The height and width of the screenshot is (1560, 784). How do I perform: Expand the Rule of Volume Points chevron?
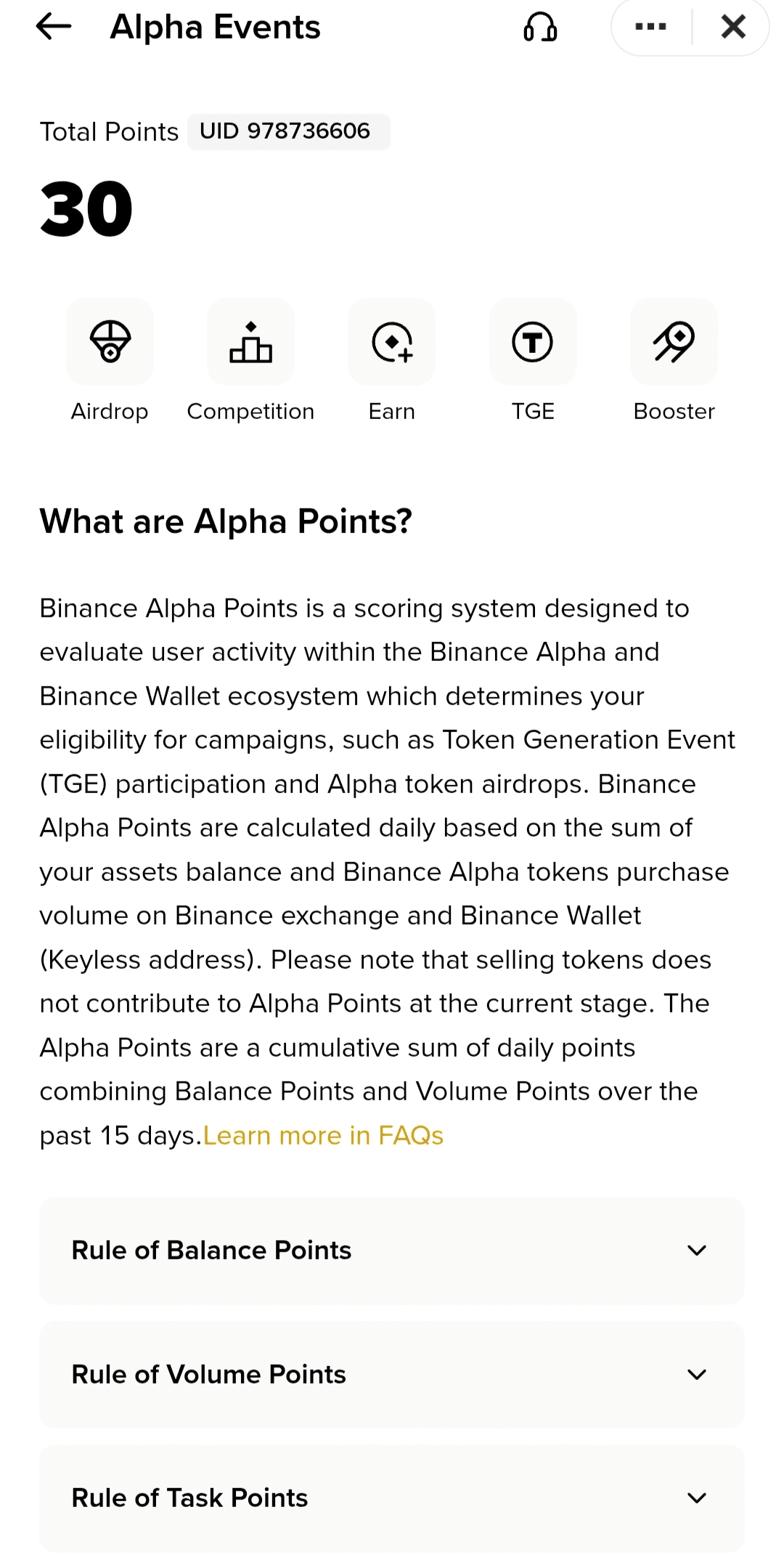[x=697, y=1375]
